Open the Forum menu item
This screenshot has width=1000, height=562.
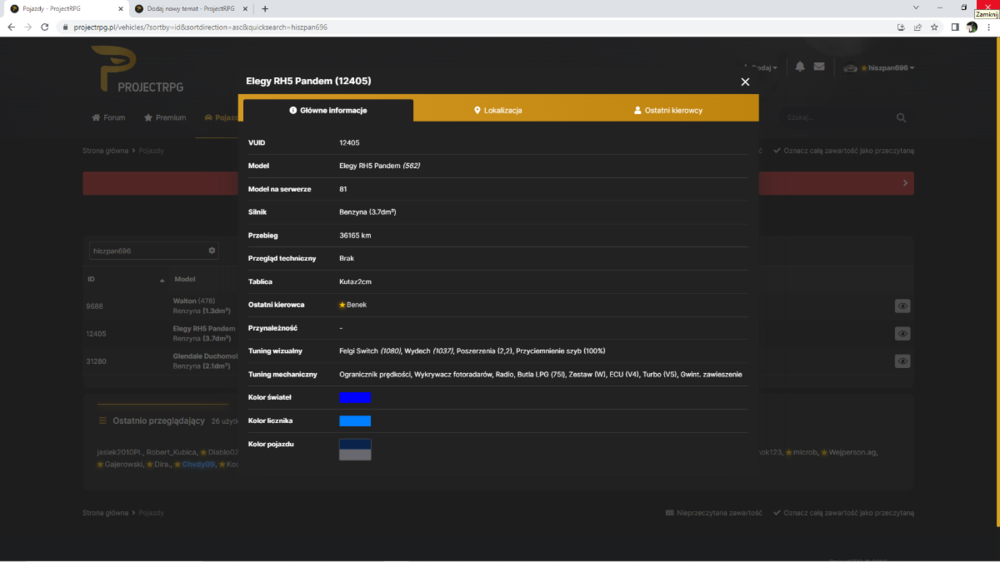pos(109,117)
